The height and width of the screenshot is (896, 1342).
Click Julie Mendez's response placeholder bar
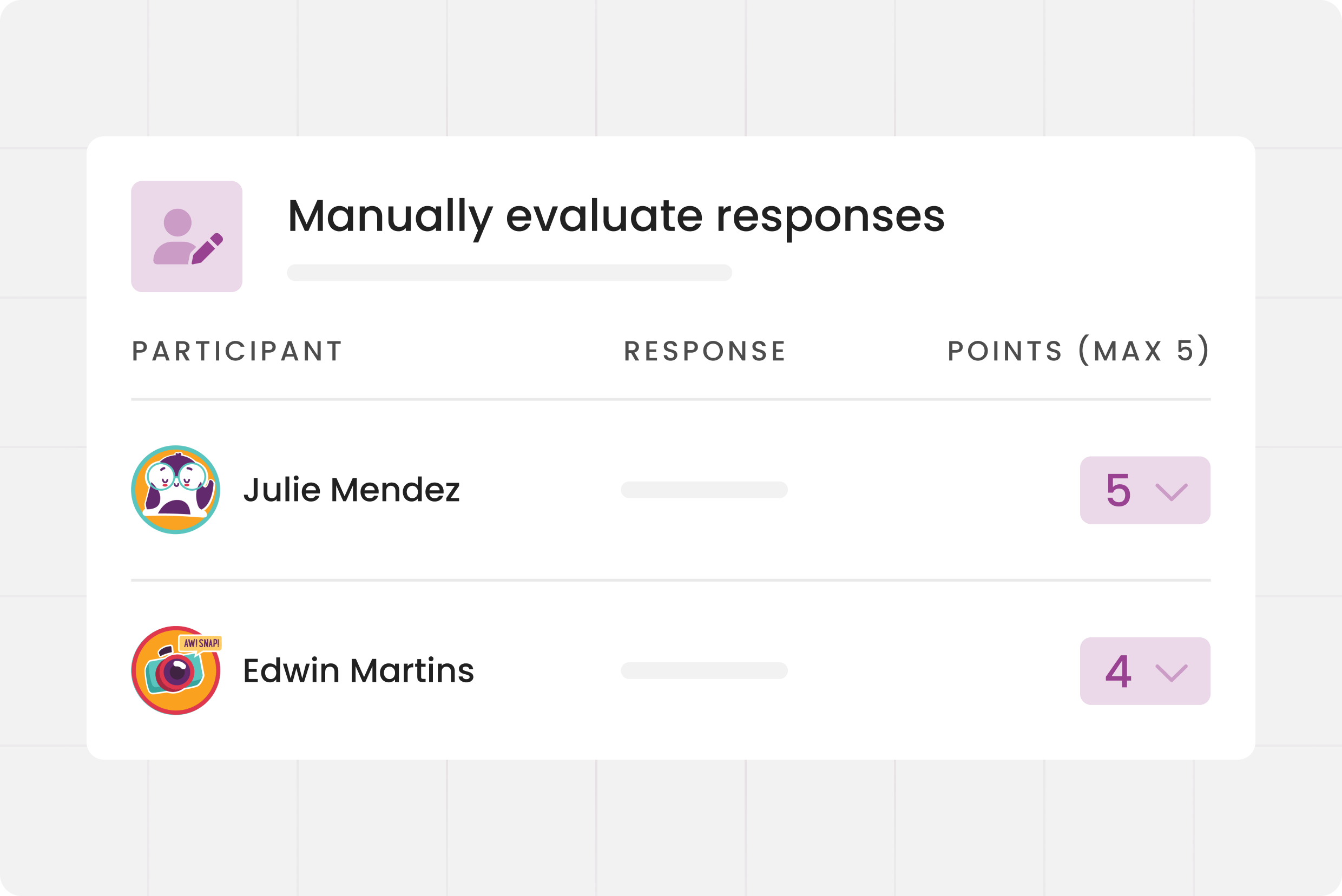[x=704, y=490]
